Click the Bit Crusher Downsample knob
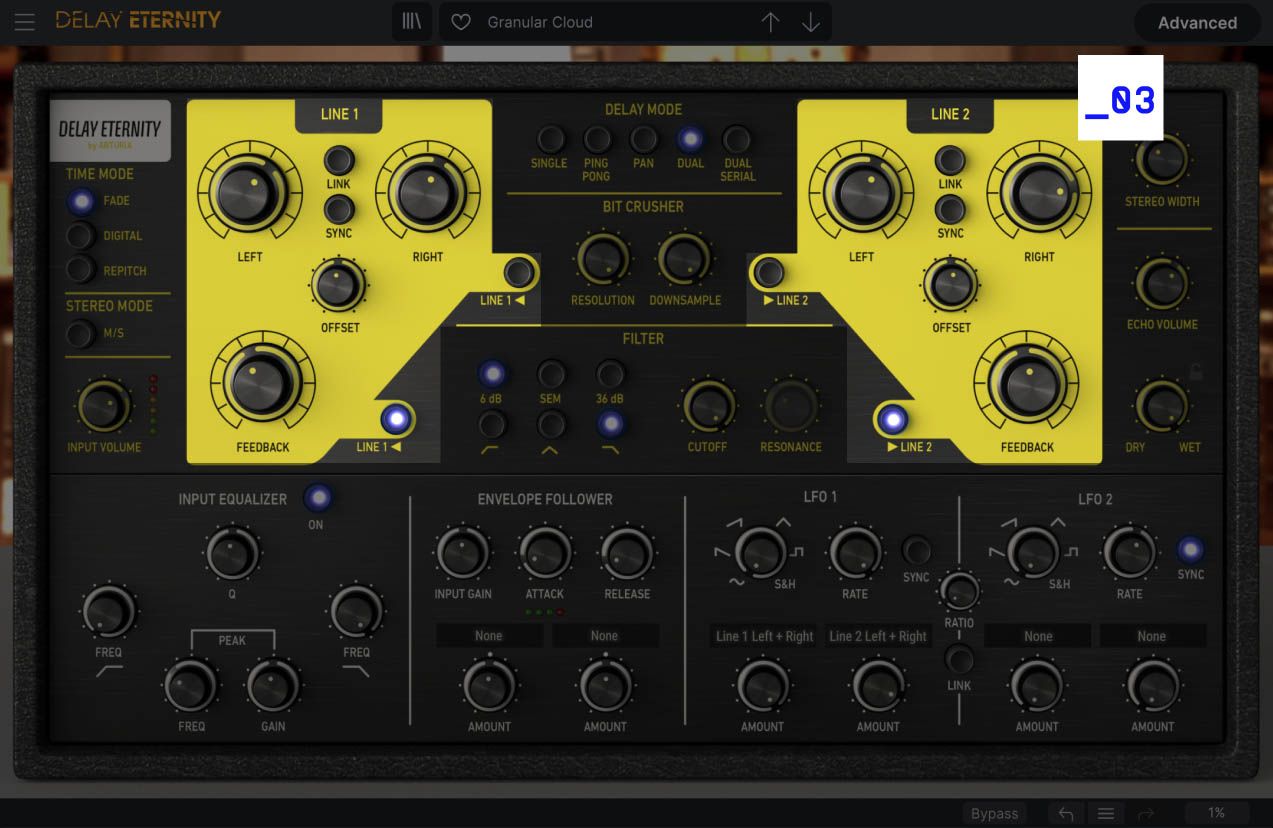This screenshot has height=828, width=1273. pos(685,259)
